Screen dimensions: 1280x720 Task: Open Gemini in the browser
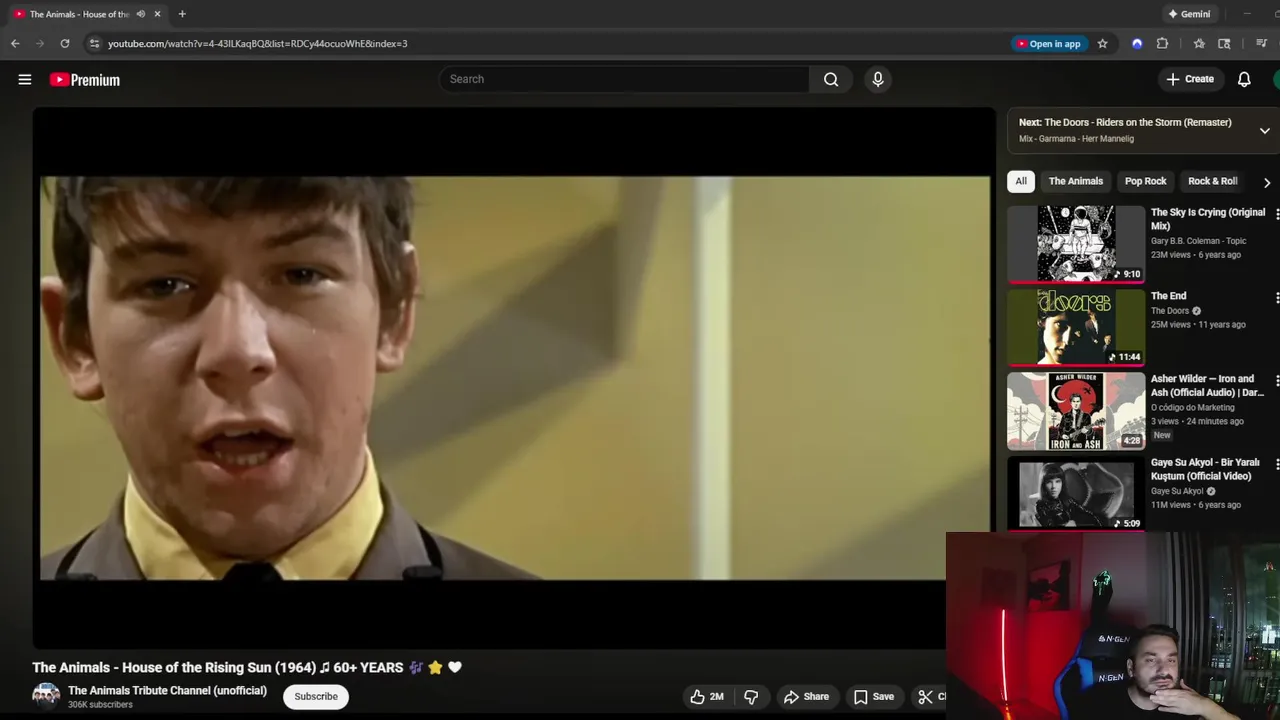pyautogui.click(x=1189, y=14)
